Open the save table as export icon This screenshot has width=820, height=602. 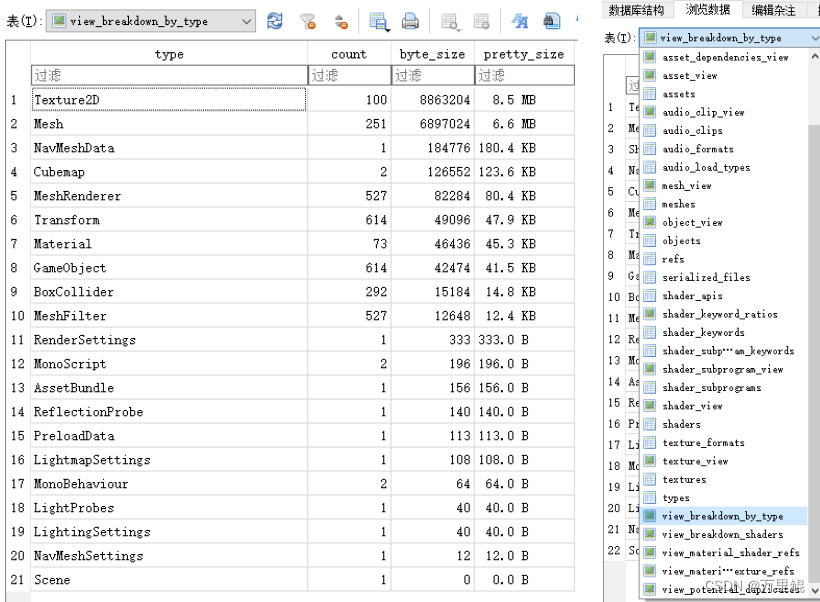point(378,21)
